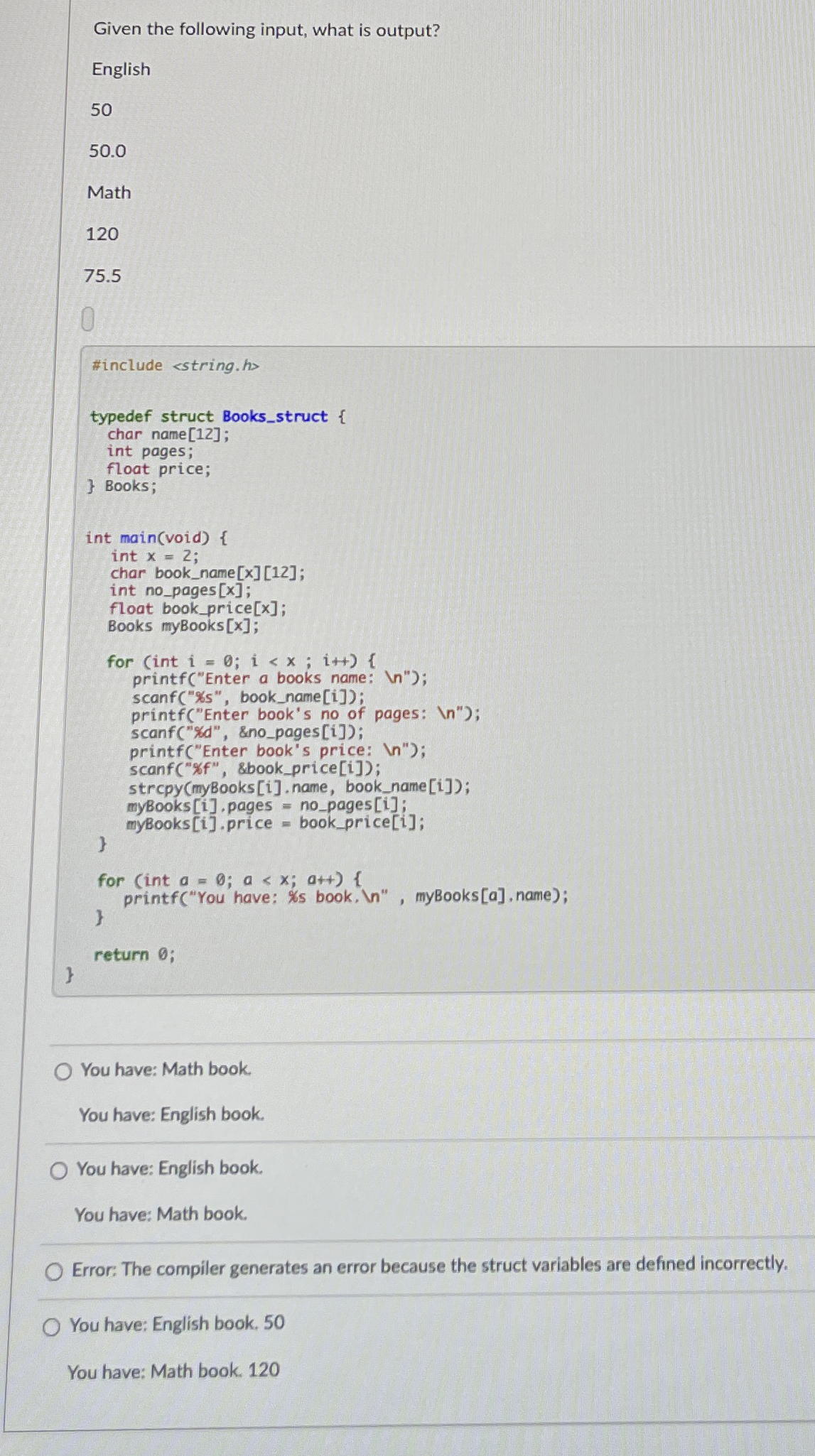This screenshot has width=815, height=1456.
Task: Click the 'int main(void) {' code line
Action: click(x=156, y=538)
